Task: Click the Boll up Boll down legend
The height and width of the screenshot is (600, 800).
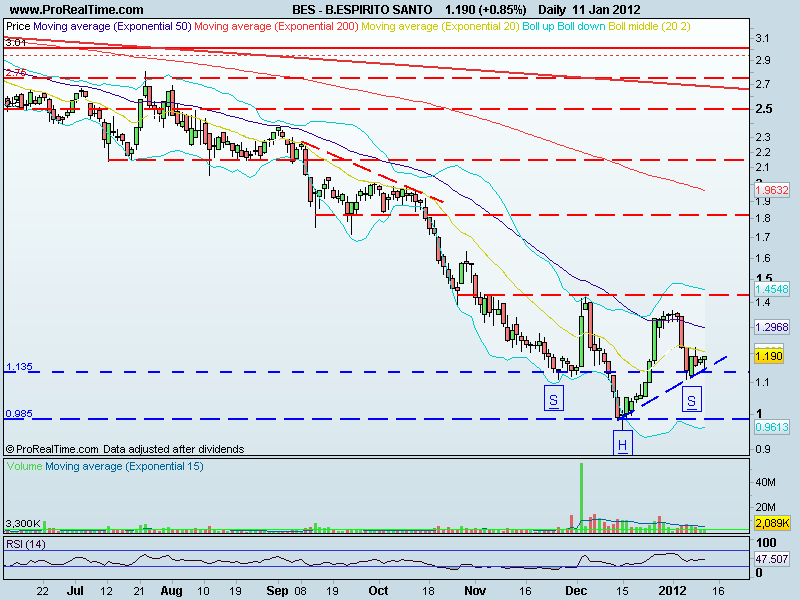Action: [x=564, y=26]
